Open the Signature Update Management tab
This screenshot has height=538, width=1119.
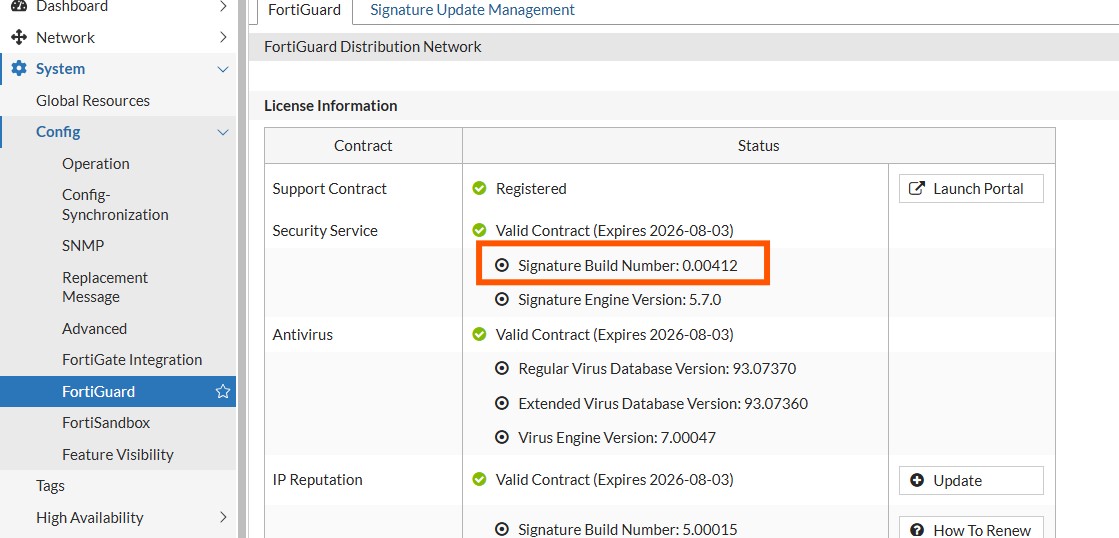click(472, 10)
